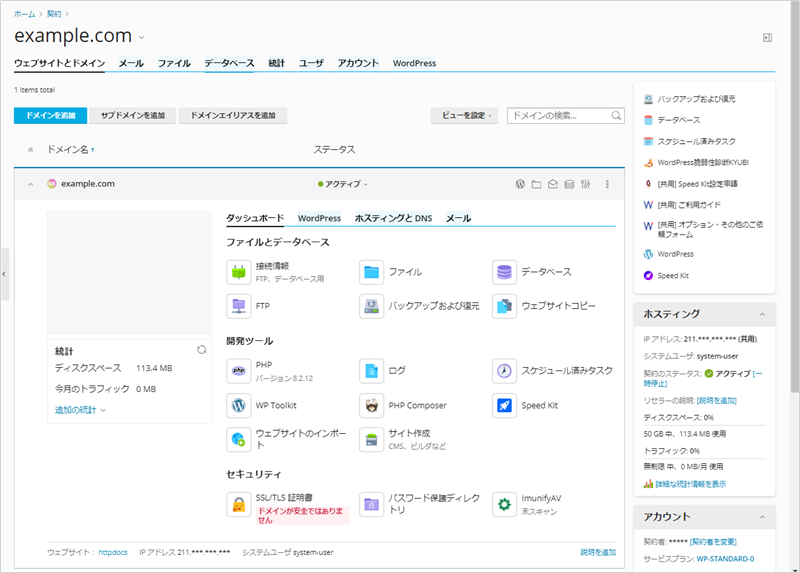Click the 説明を追加 link at bottom
This screenshot has height=573, width=800.
(x=598, y=553)
